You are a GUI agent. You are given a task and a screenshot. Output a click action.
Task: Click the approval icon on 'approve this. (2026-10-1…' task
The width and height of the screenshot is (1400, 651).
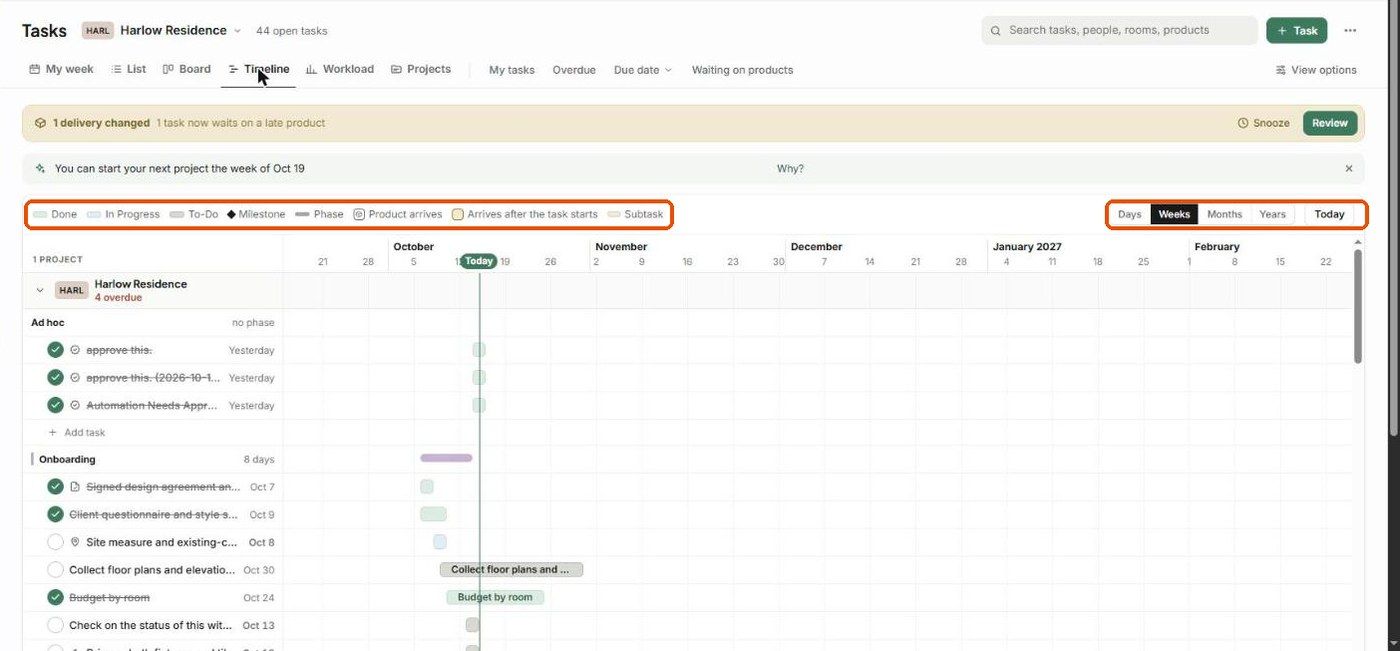pos(75,378)
